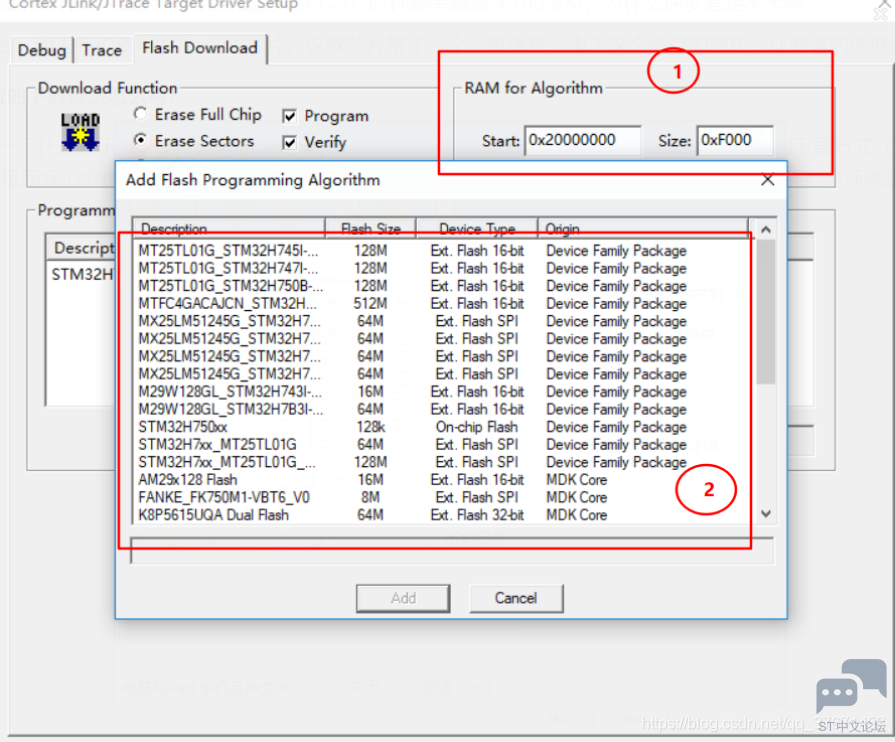Sort by the Description column header
The width and height of the screenshot is (895, 742).
(229, 228)
